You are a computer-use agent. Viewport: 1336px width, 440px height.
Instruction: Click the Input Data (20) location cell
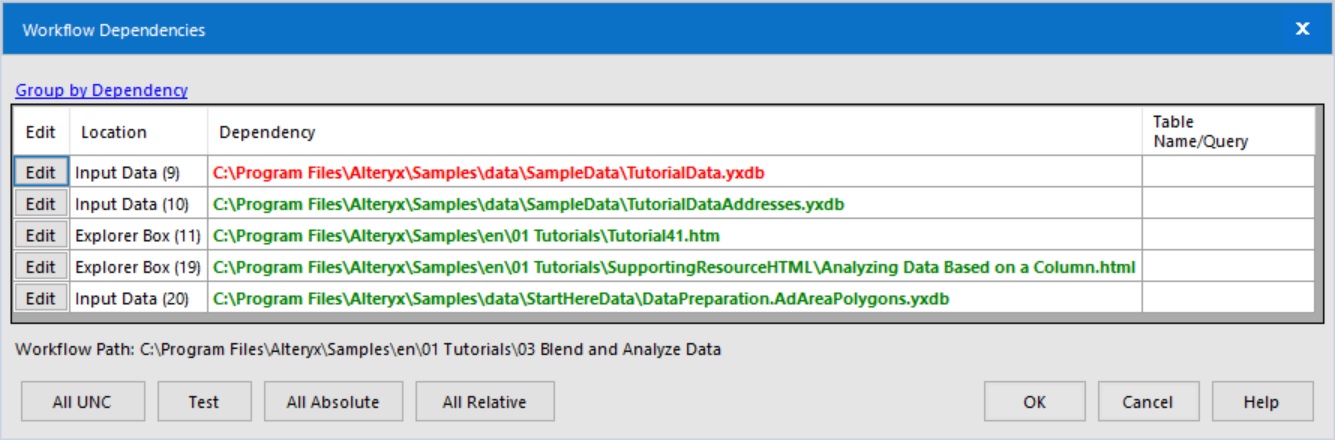138,298
